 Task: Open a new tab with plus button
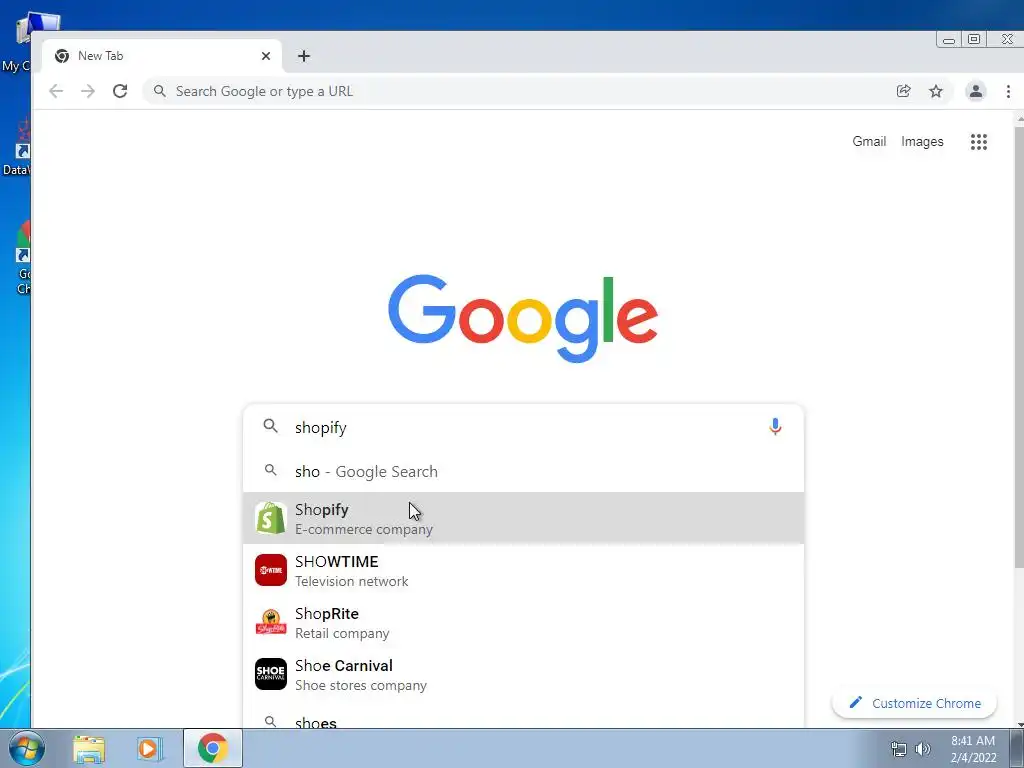[x=304, y=56]
